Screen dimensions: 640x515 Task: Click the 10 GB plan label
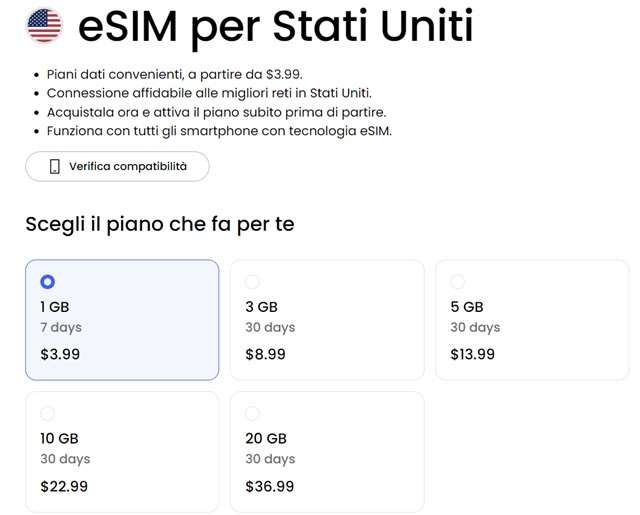coord(59,438)
